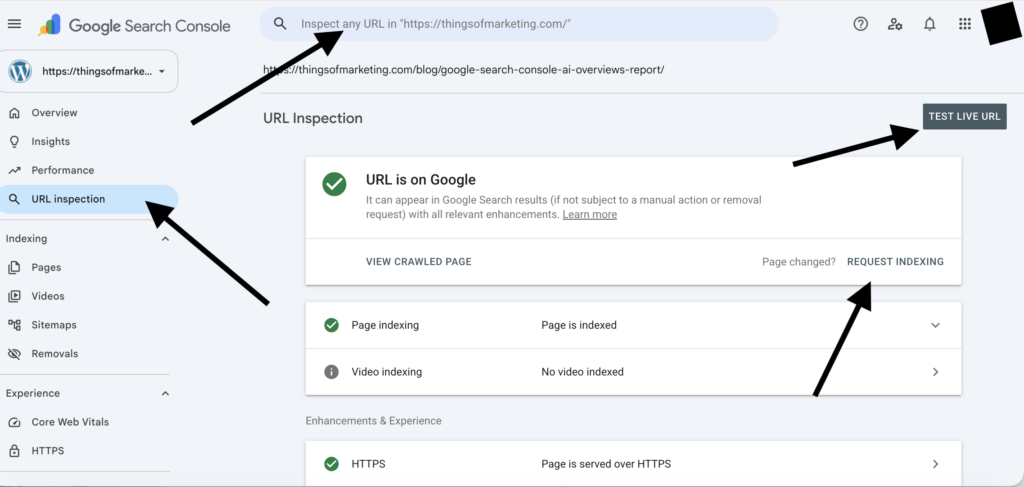Click REQUEST INDEXING
Viewport: 1024px width, 487px height.
(895, 262)
